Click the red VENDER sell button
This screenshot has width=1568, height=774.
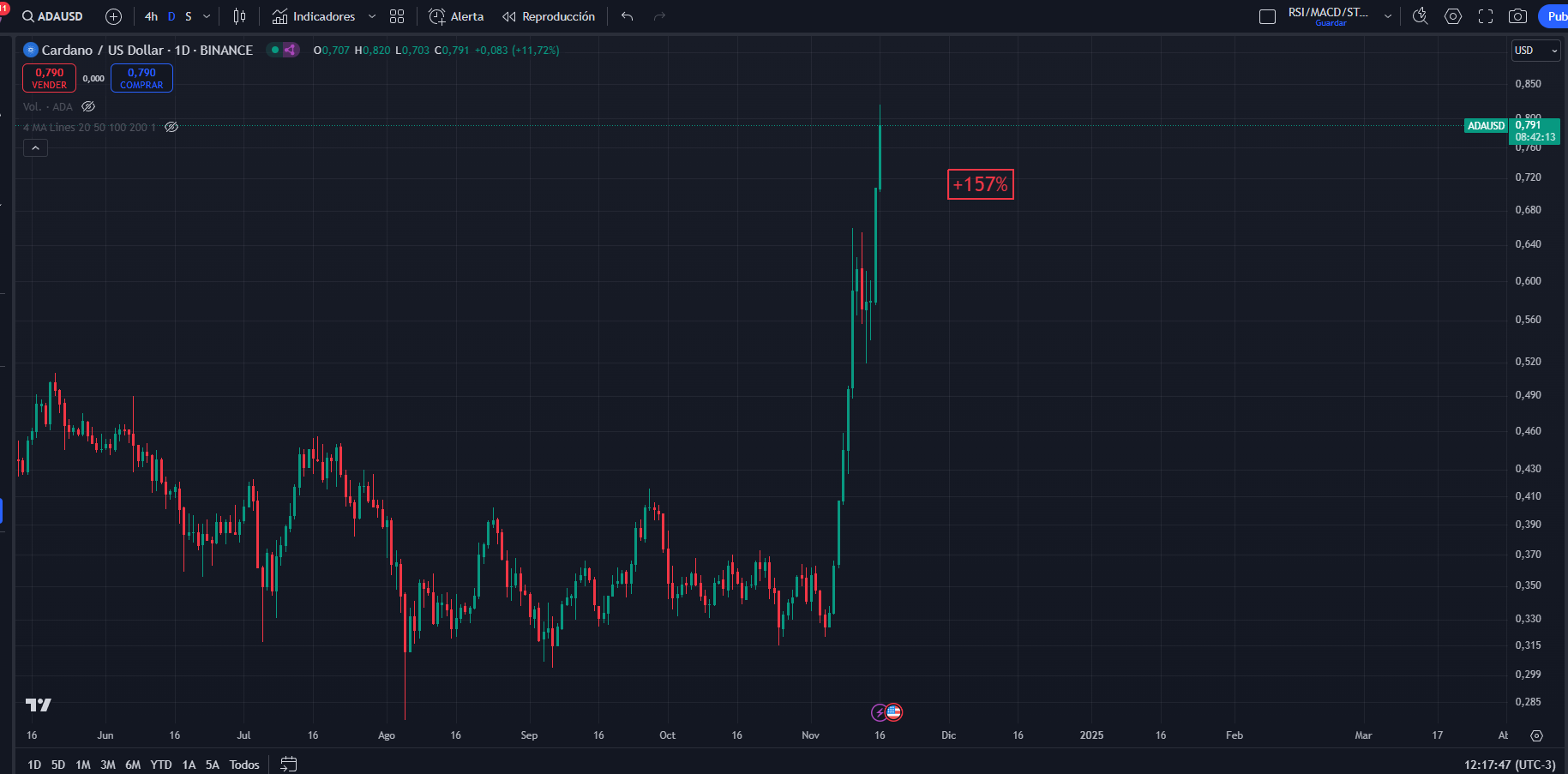point(49,78)
